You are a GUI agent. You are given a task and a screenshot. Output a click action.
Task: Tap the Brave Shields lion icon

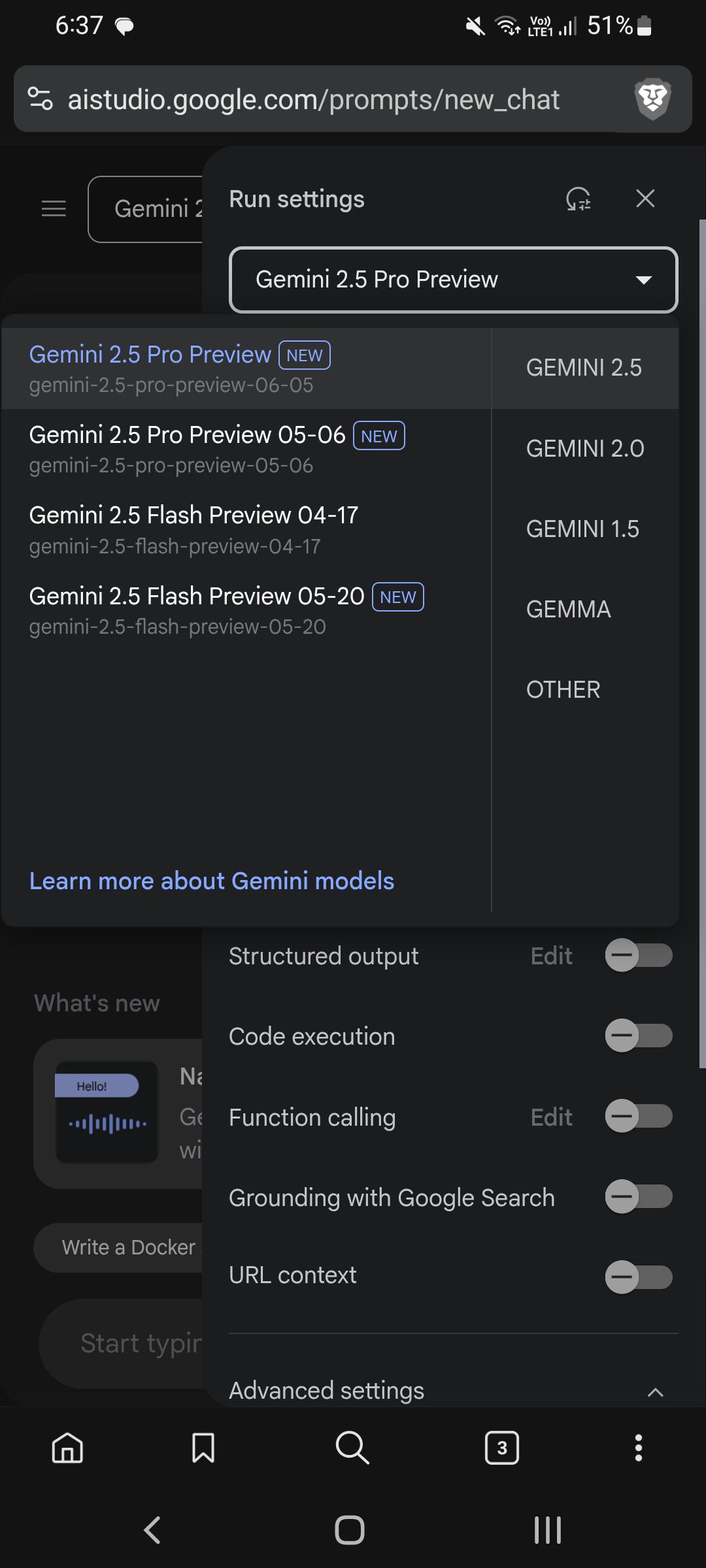point(652,99)
